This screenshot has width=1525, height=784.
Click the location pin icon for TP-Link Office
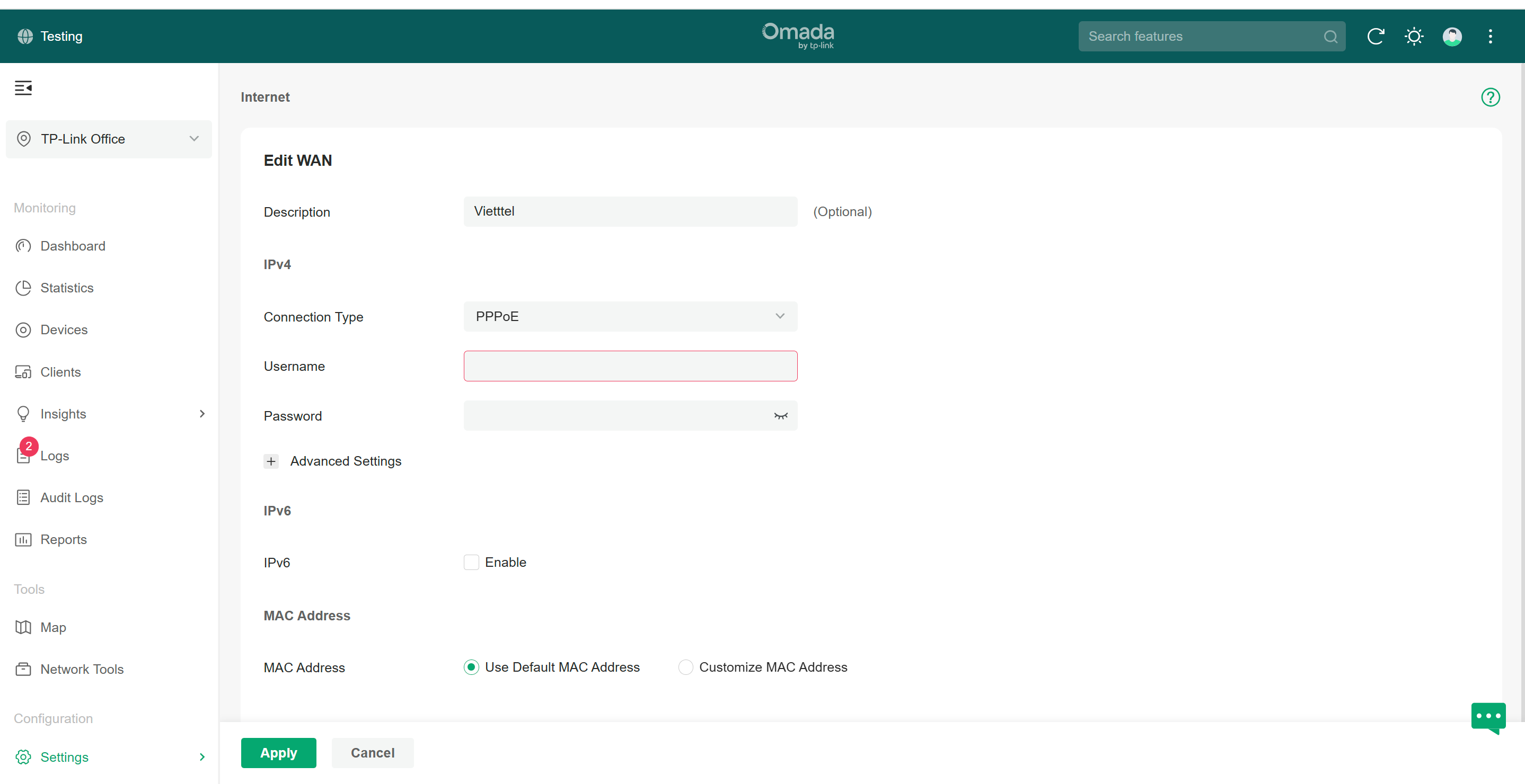24,139
